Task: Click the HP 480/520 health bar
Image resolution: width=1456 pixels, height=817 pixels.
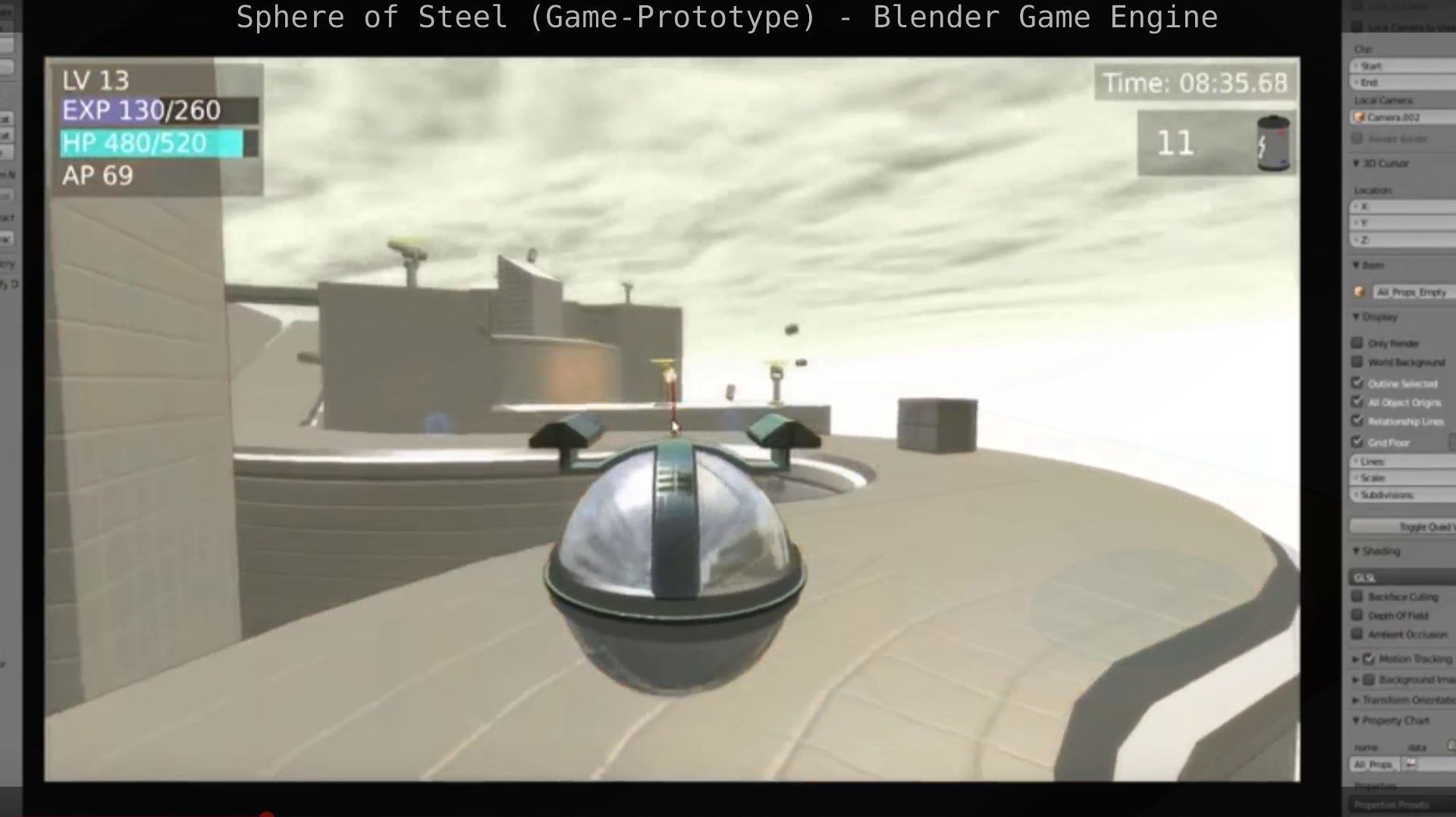Action: [159, 143]
